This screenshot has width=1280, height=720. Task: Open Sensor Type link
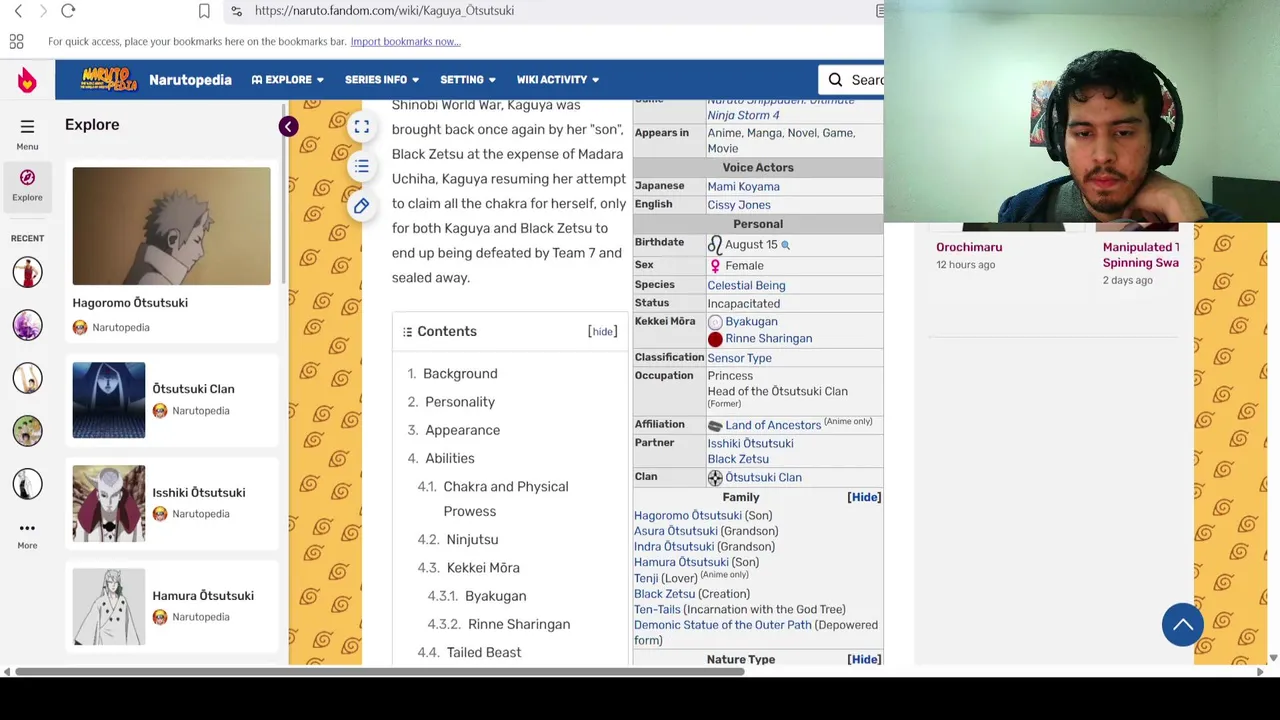[x=739, y=358]
